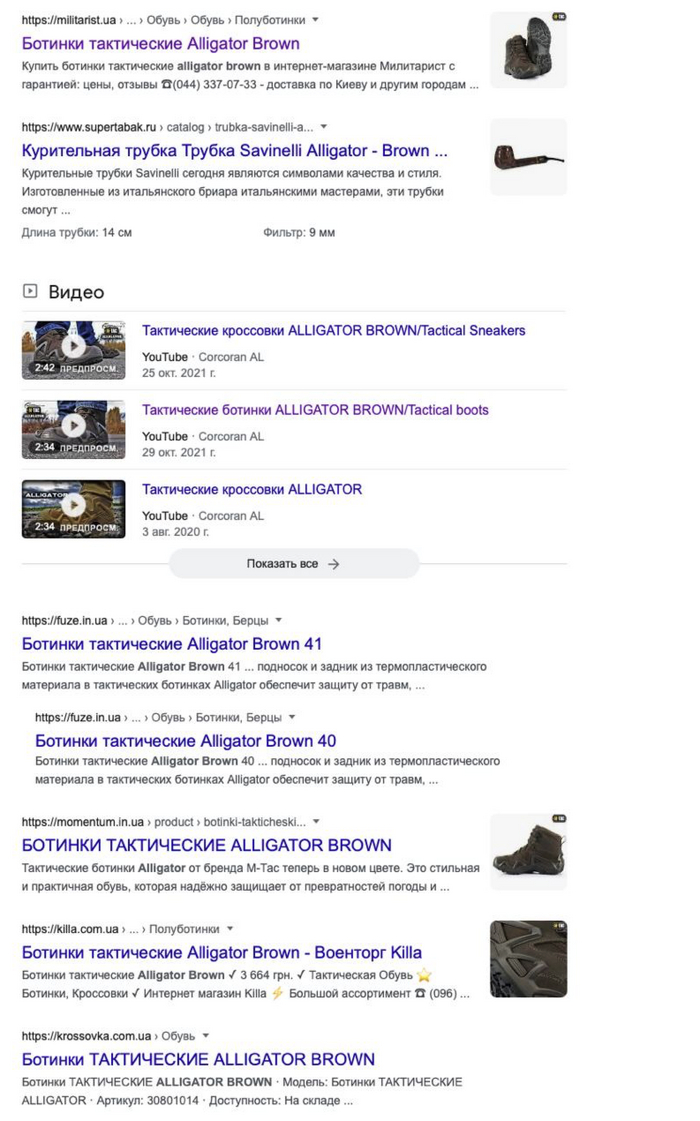
Task: Open 'Ботинки тактические Alligator Brown' militarist link
Action: [x=161, y=44]
